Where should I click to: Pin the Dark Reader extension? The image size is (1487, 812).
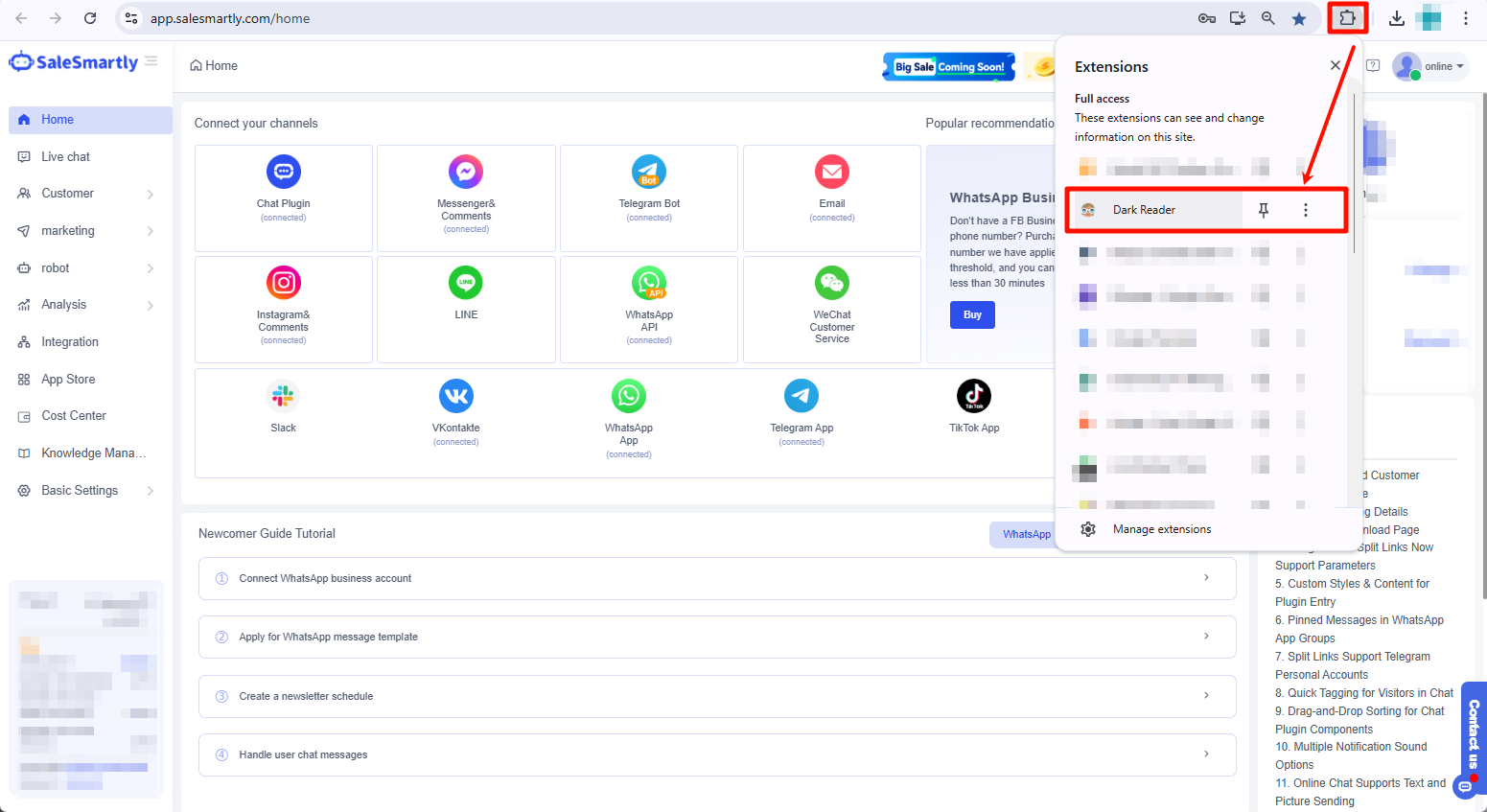[1264, 210]
